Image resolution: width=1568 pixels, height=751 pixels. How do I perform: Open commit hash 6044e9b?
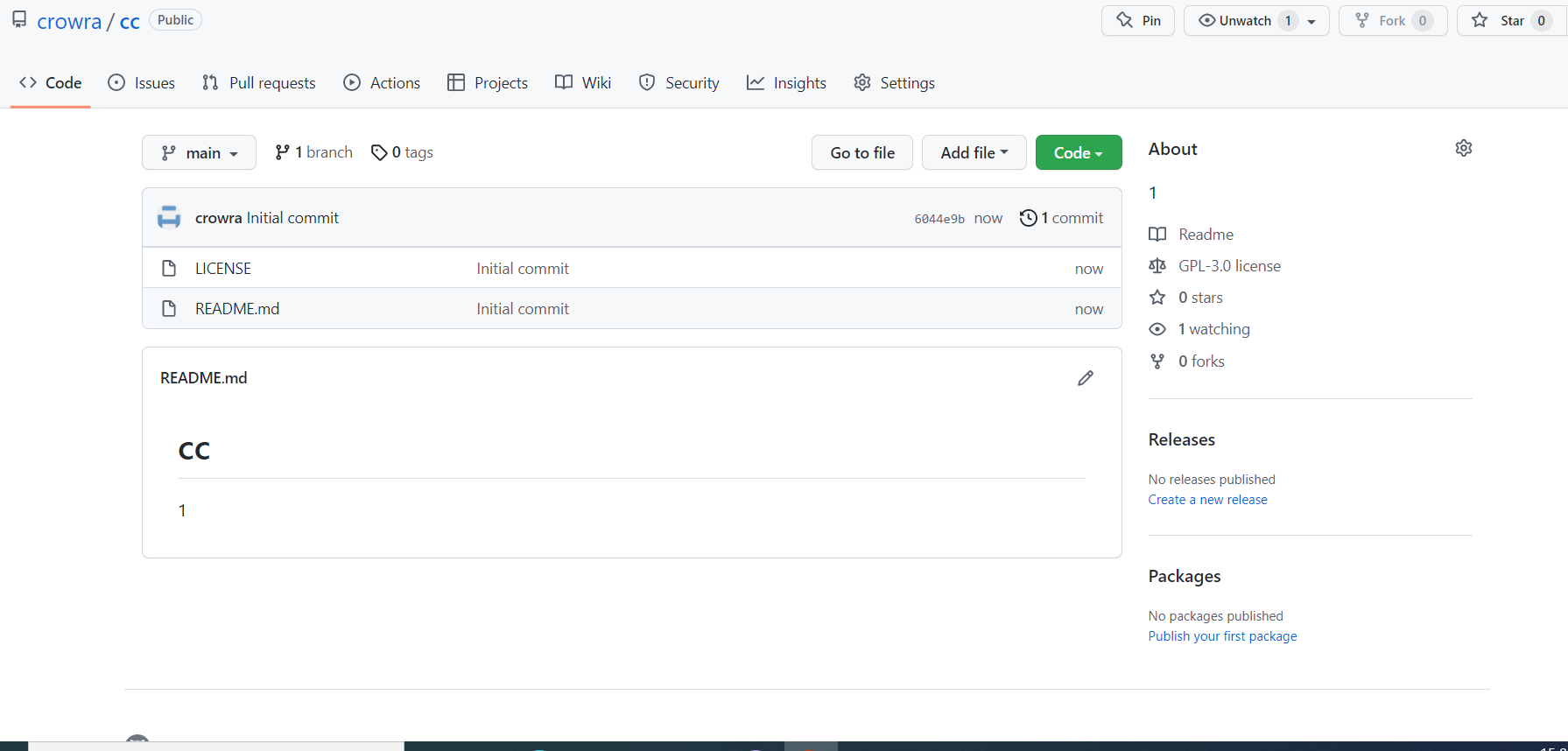tap(939, 219)
